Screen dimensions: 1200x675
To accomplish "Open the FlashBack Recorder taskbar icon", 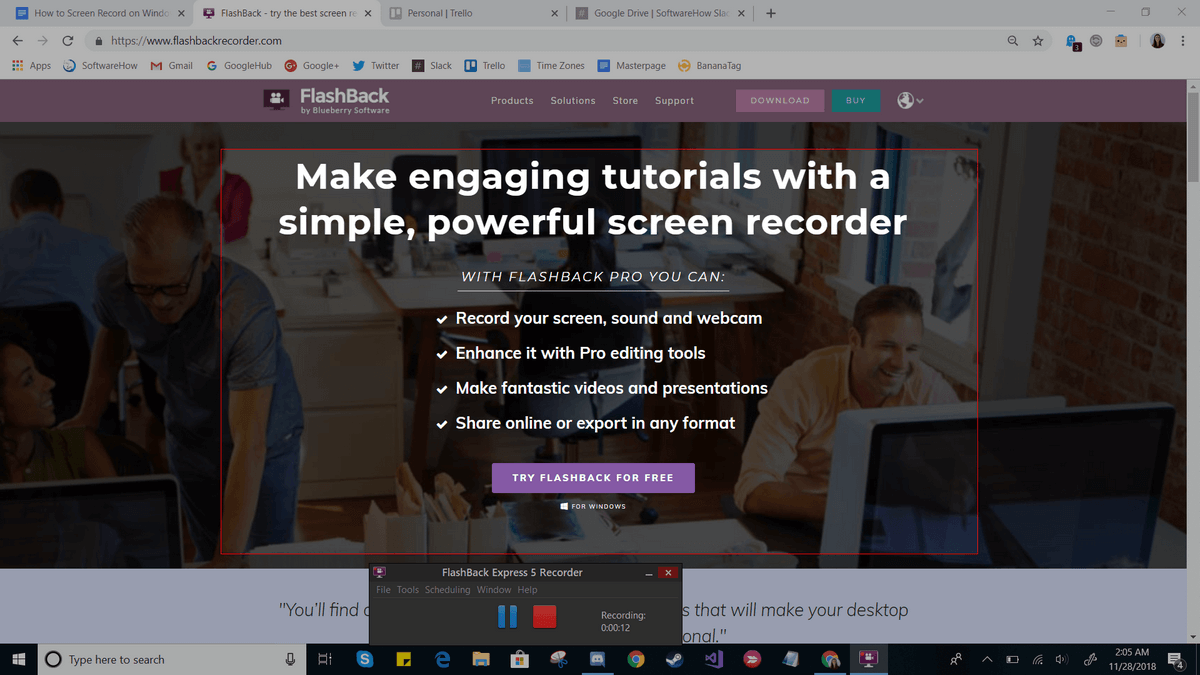I will (869, 659).
